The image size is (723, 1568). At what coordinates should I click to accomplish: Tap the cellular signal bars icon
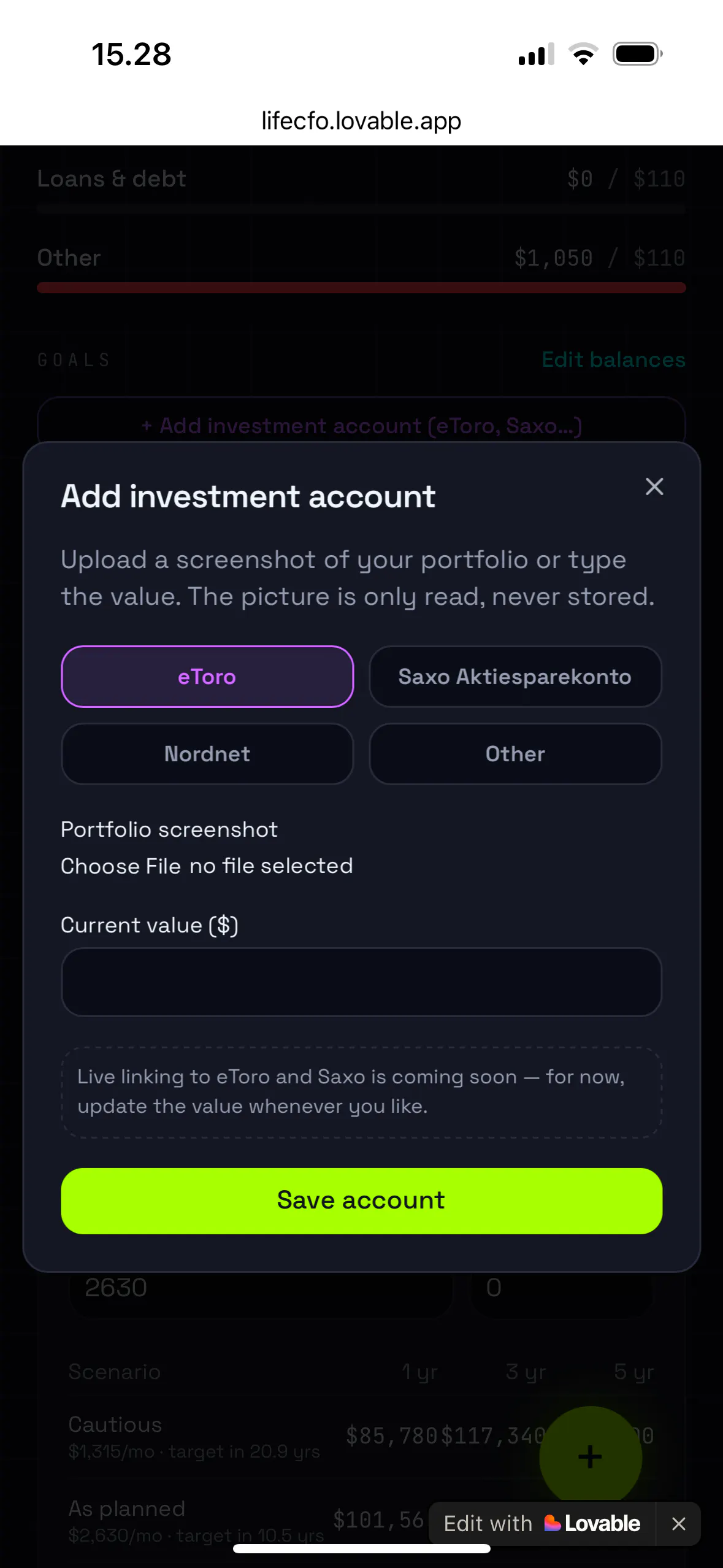[x=537, y=54]
